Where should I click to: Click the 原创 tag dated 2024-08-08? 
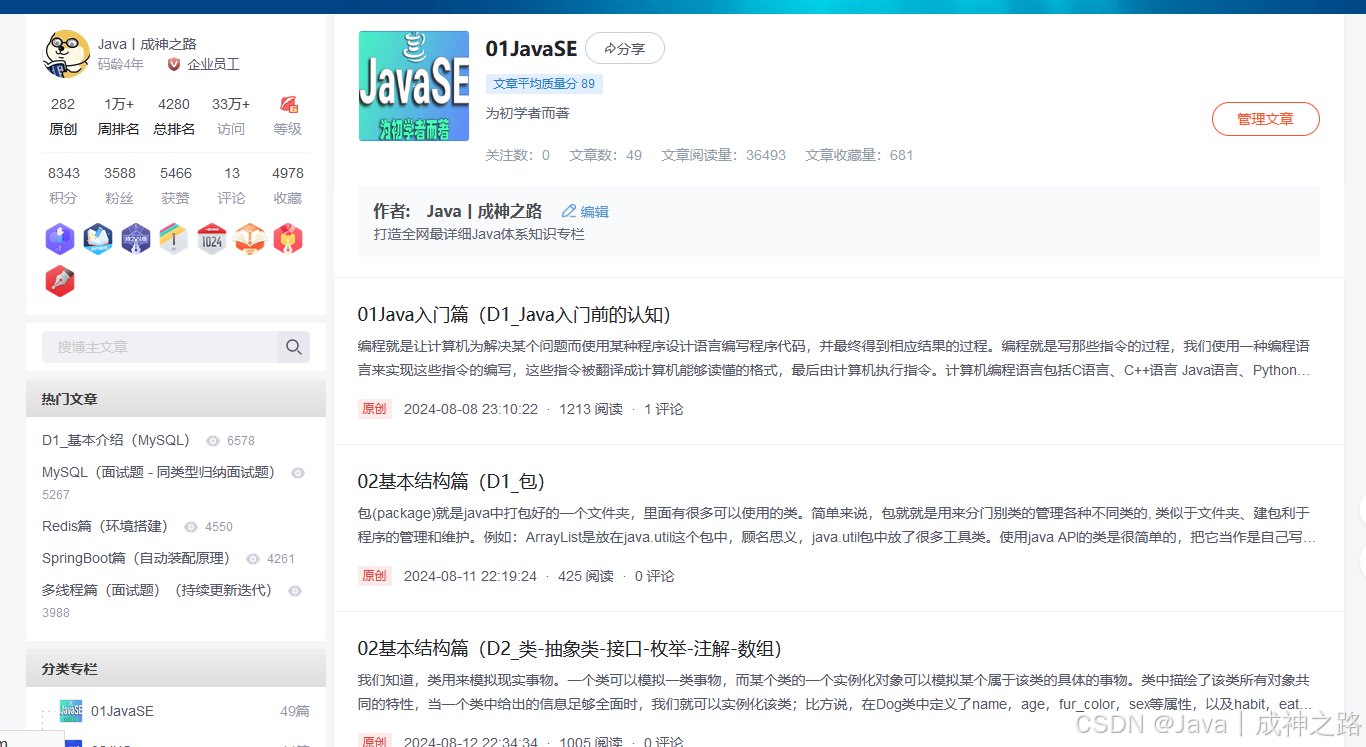(x=374, y=409)
